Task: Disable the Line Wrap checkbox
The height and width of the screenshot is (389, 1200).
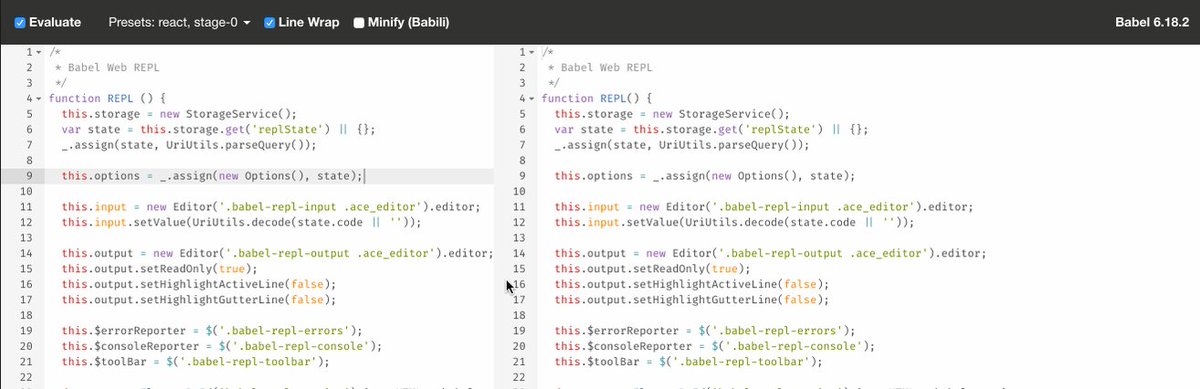Action: pyautogui.click(x=269, y=22)
